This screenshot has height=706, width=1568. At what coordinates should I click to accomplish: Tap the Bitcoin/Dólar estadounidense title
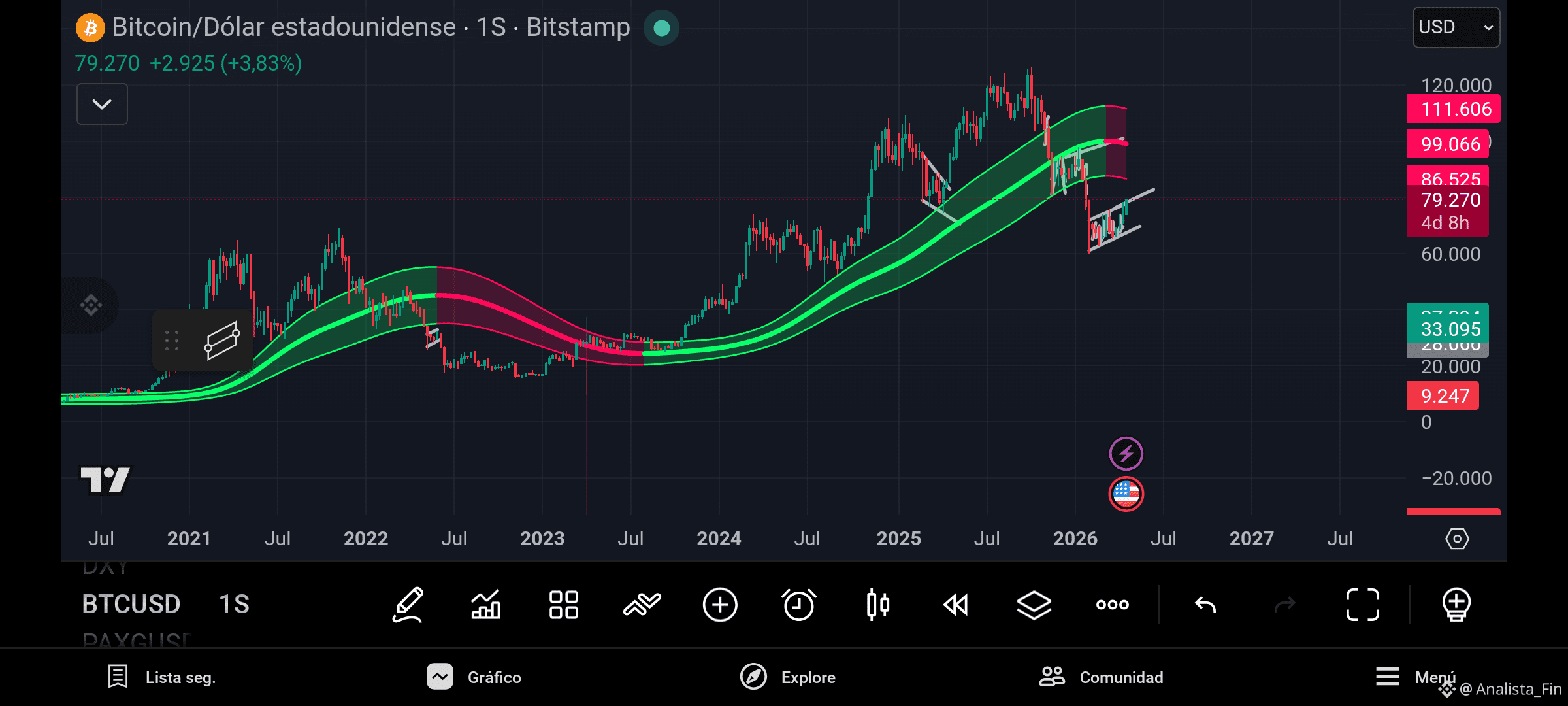pos(284,27)
